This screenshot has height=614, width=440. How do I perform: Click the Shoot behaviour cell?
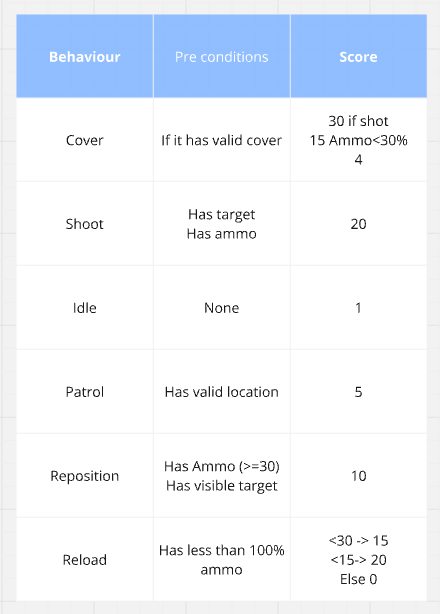tap(85, 224)
